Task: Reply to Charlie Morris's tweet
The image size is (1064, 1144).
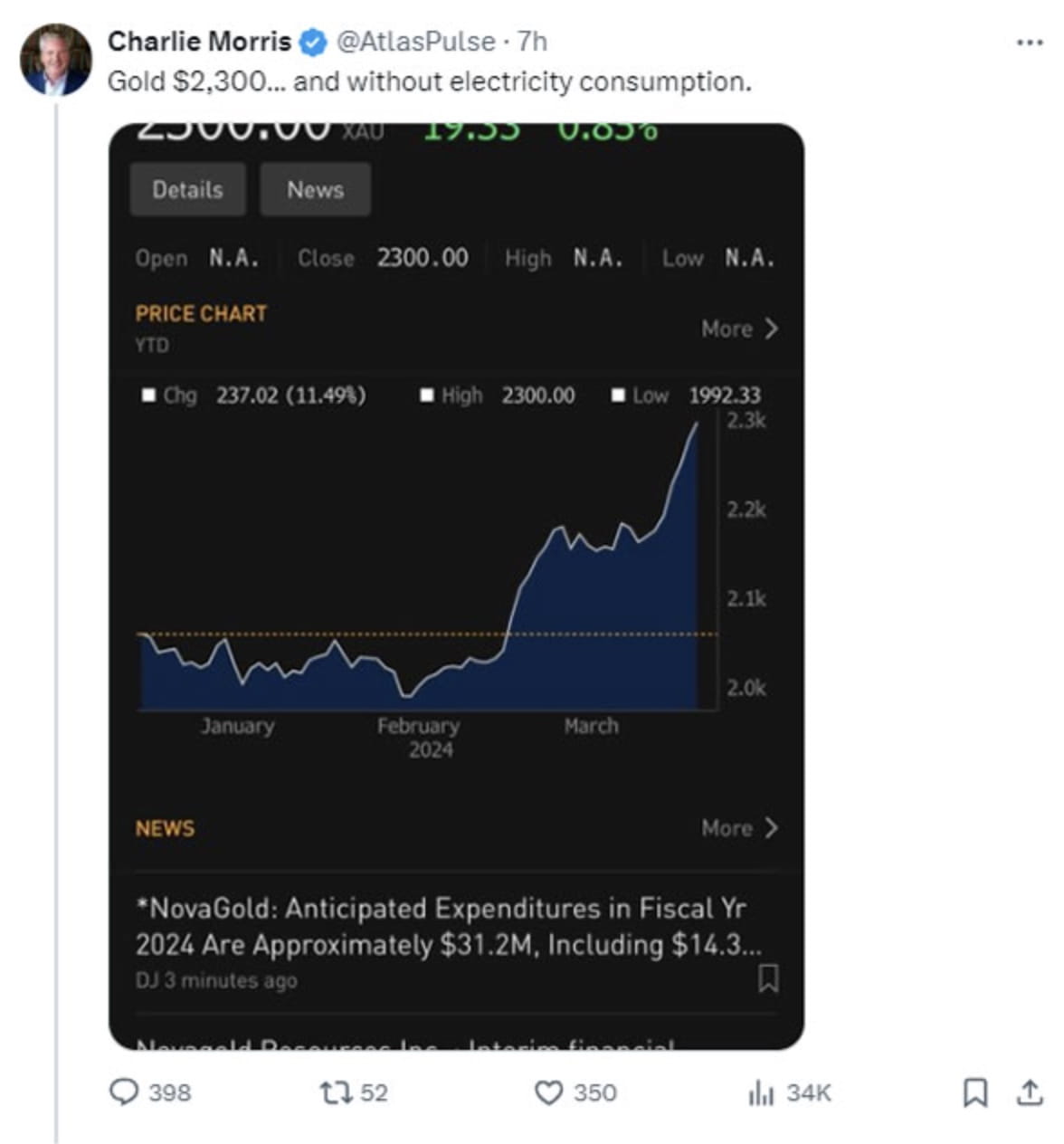Action: pos(127,1093)
